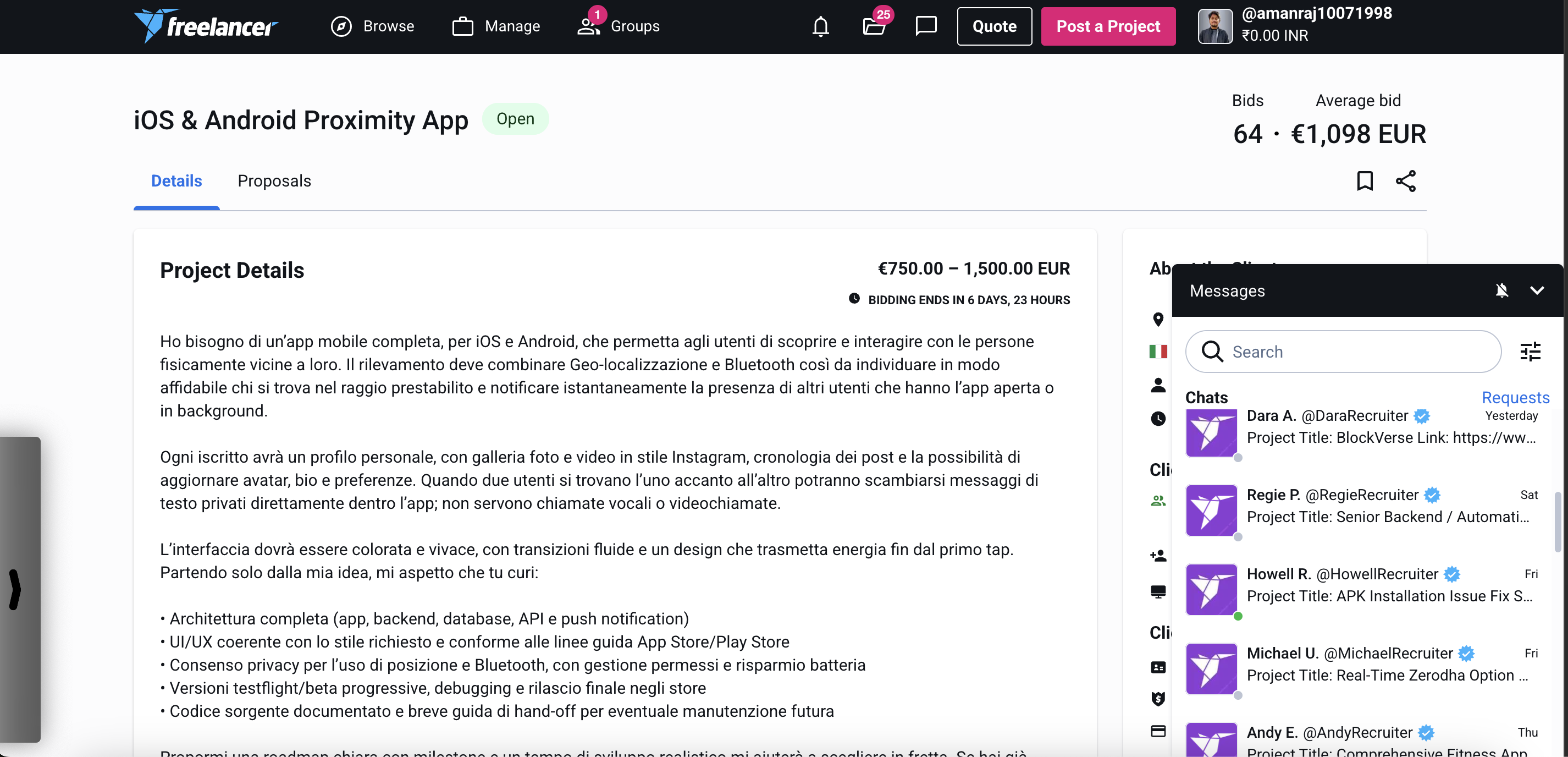1568x757 pixels.
Task: Select the Details tab
Action: pos(176,180)
